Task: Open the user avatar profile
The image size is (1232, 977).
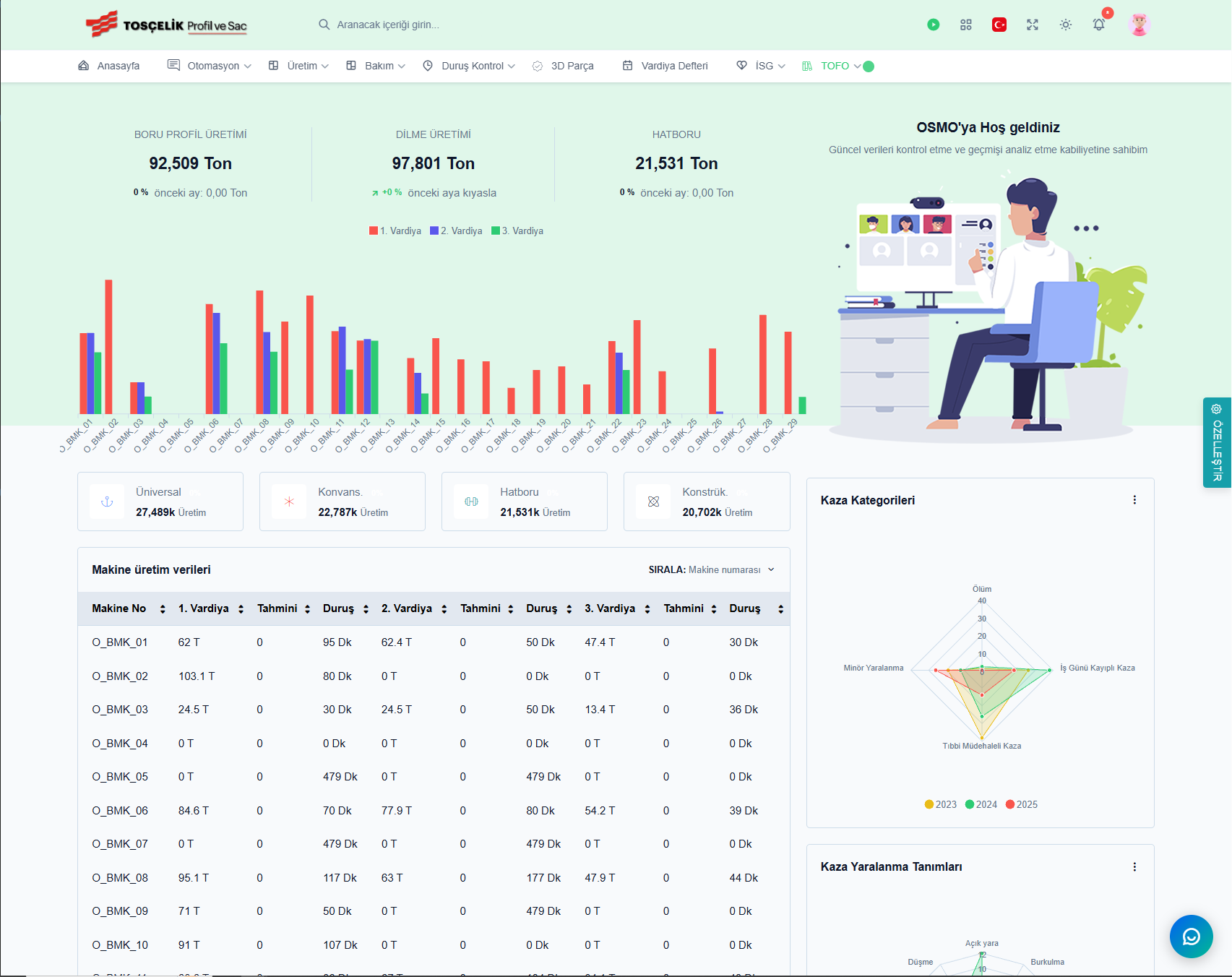Action: coord(1140,25)
